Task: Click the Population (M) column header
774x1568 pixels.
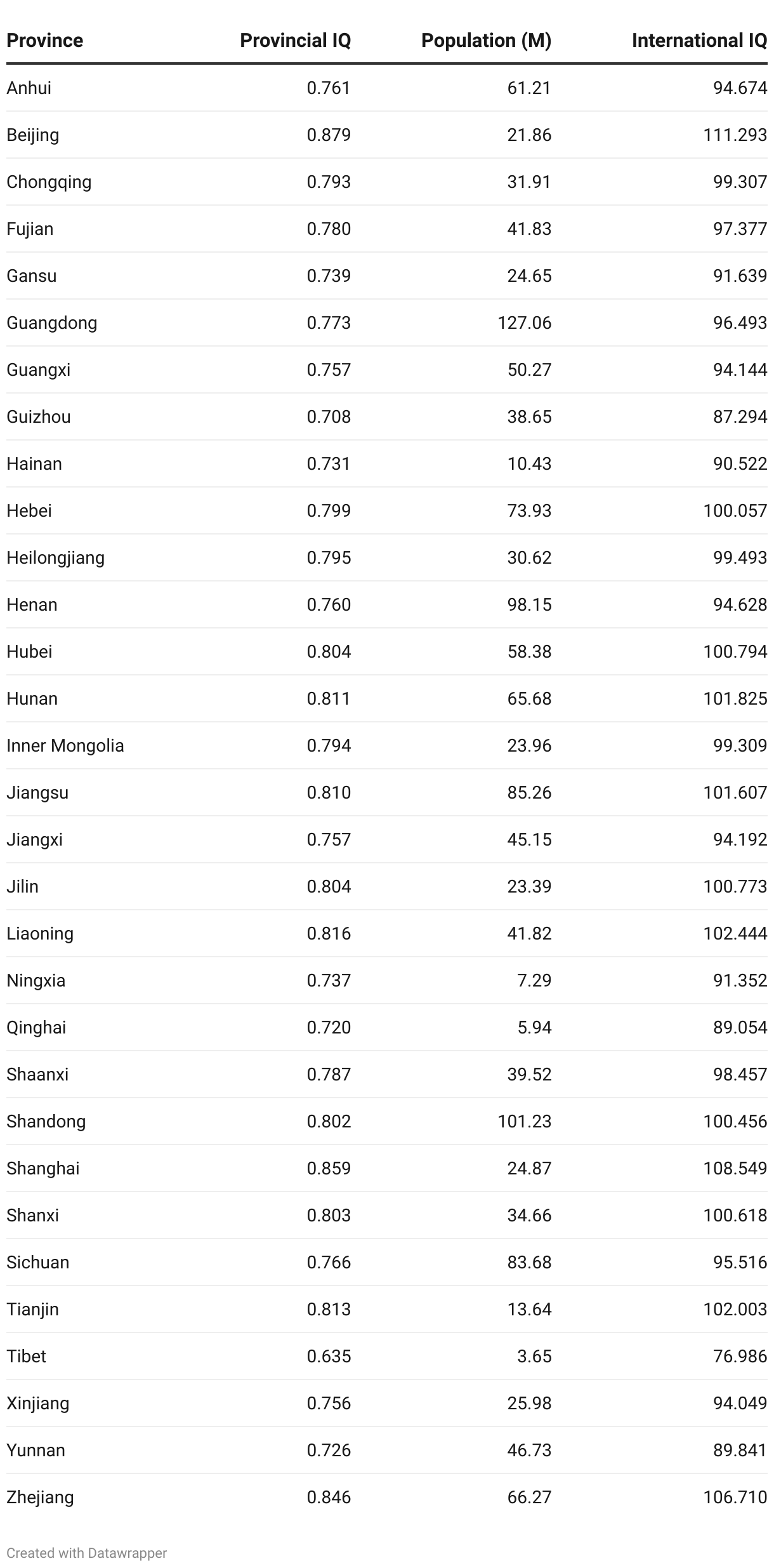Action: click(x=486, y=41)
